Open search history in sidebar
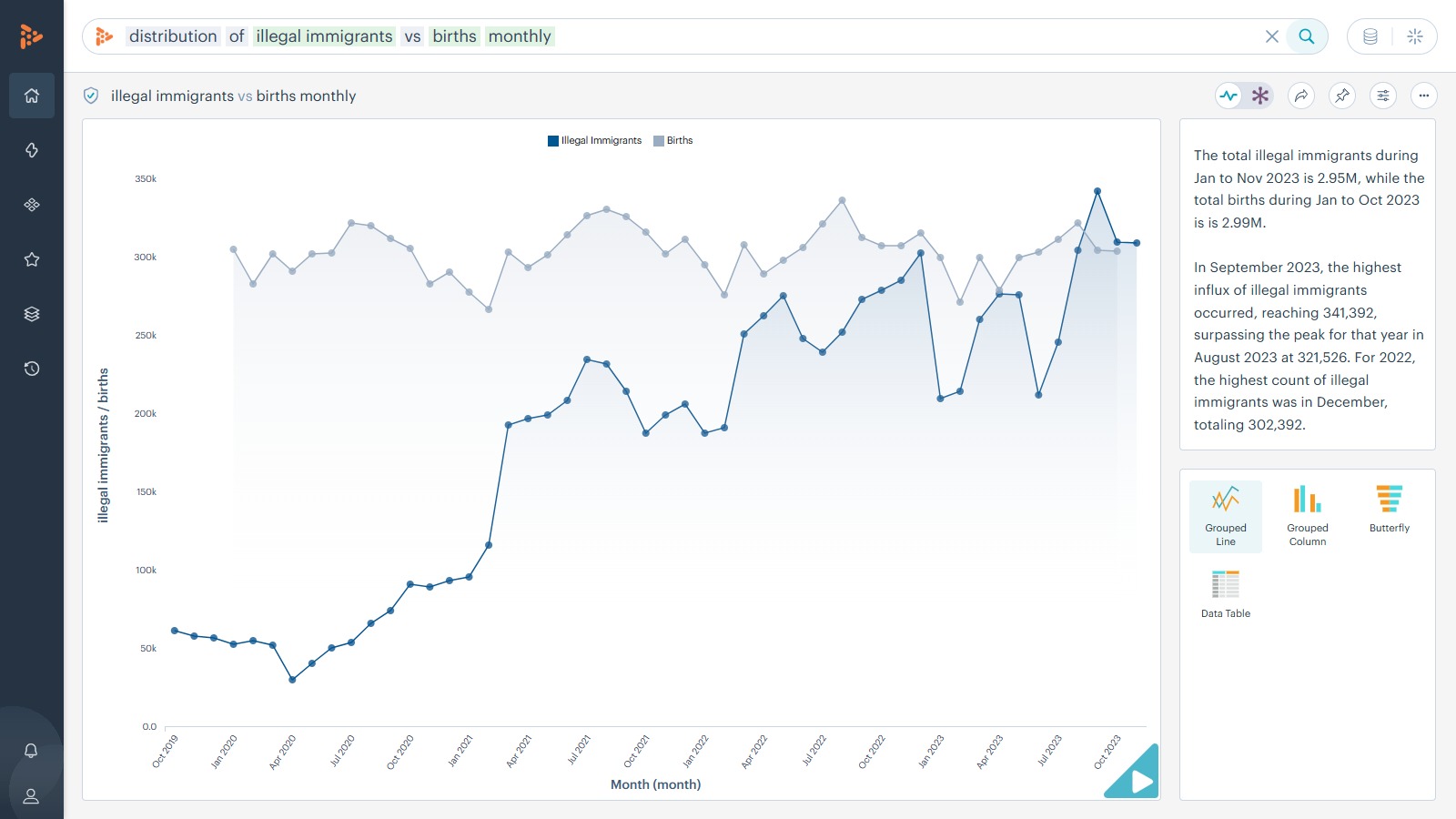The image size is (1456, 819). pyautogui.click(x=32, y=369)
